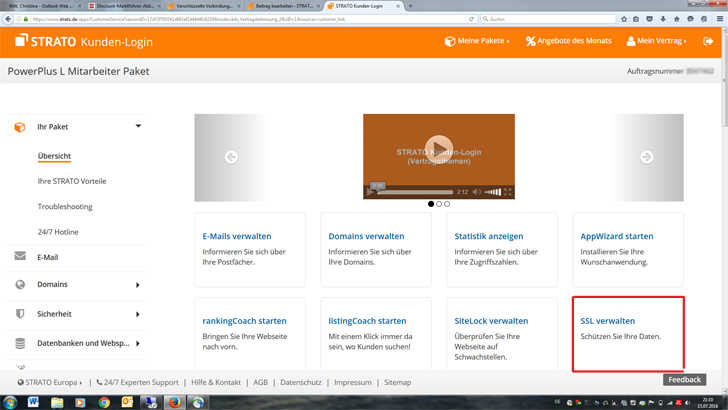Adjust the video volume bars

pos(493,192)
